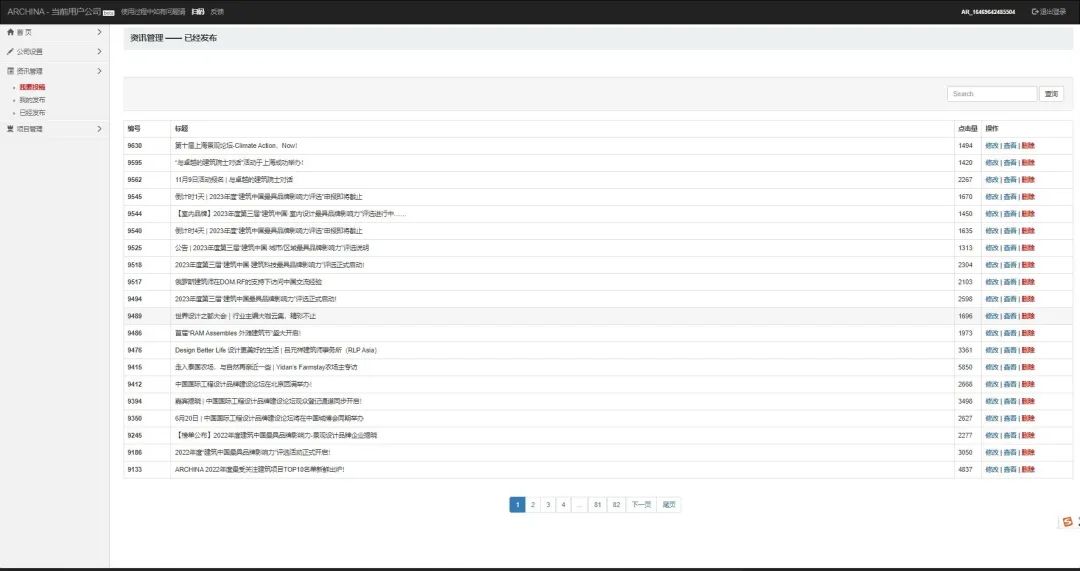The image size is (1080, 571).
Task: Go to pagination page 1
Action: [x=517, y=505]
